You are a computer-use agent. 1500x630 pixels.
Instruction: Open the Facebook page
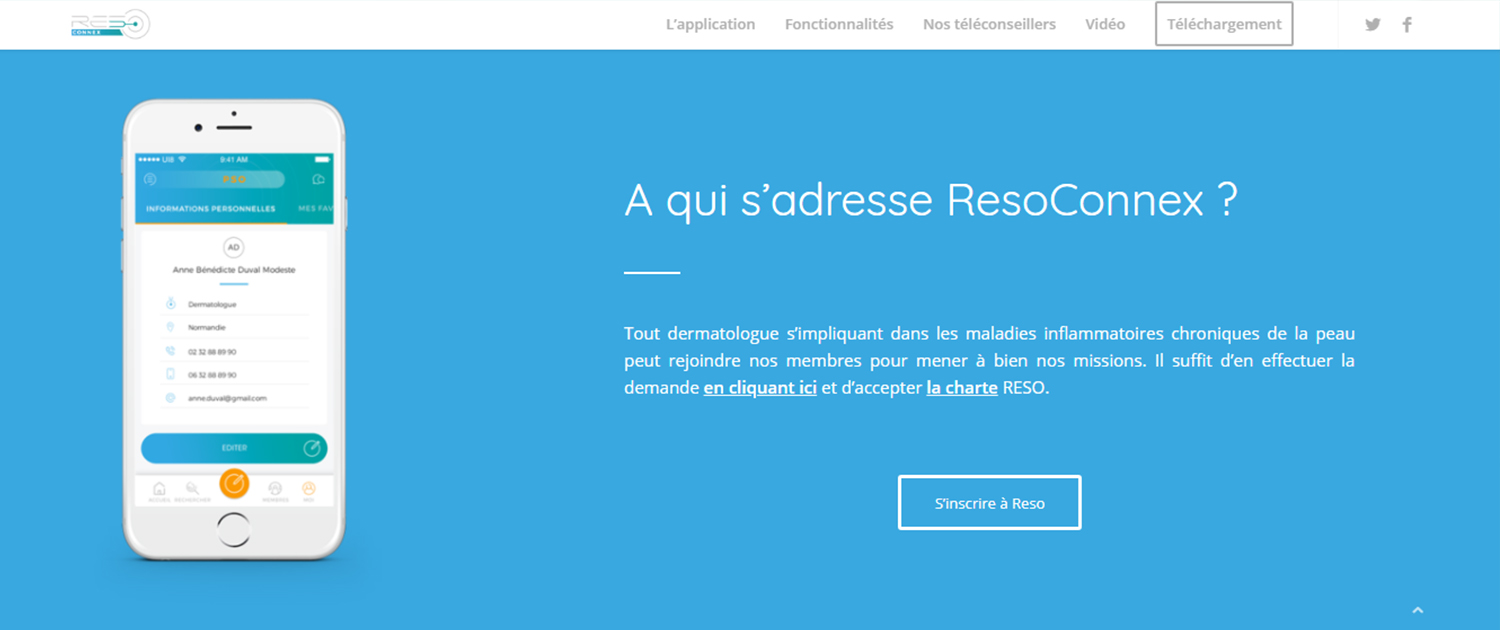tap(1407, 25)
